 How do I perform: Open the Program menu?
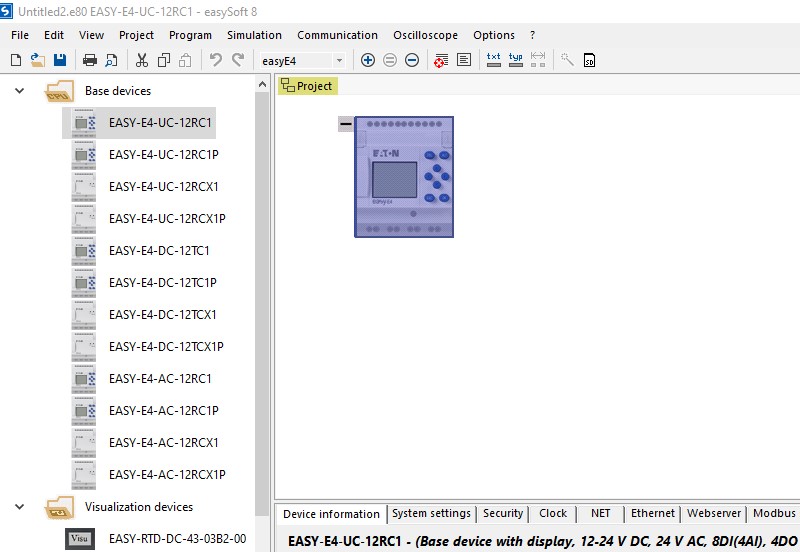tap(190, 35)
